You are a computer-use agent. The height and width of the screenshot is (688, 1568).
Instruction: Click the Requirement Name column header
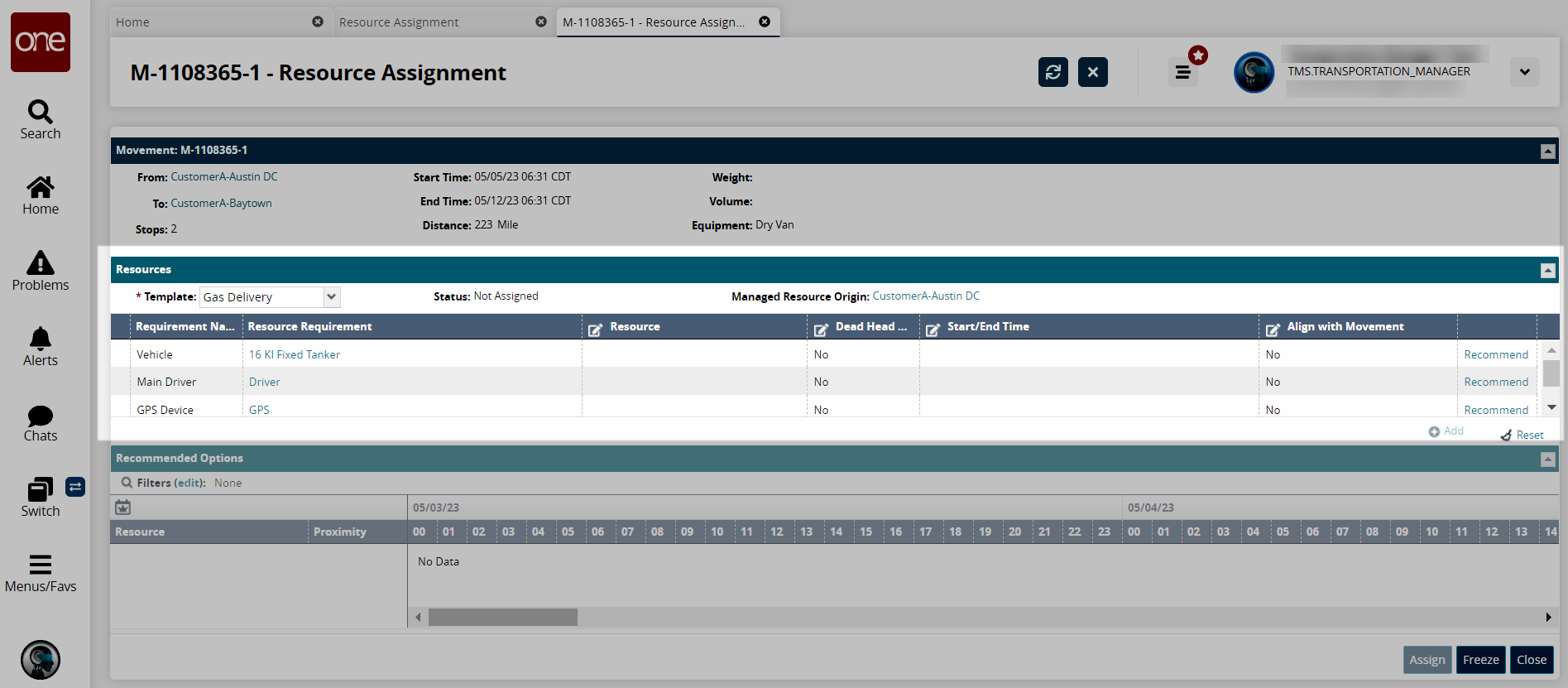click(186, 326)
